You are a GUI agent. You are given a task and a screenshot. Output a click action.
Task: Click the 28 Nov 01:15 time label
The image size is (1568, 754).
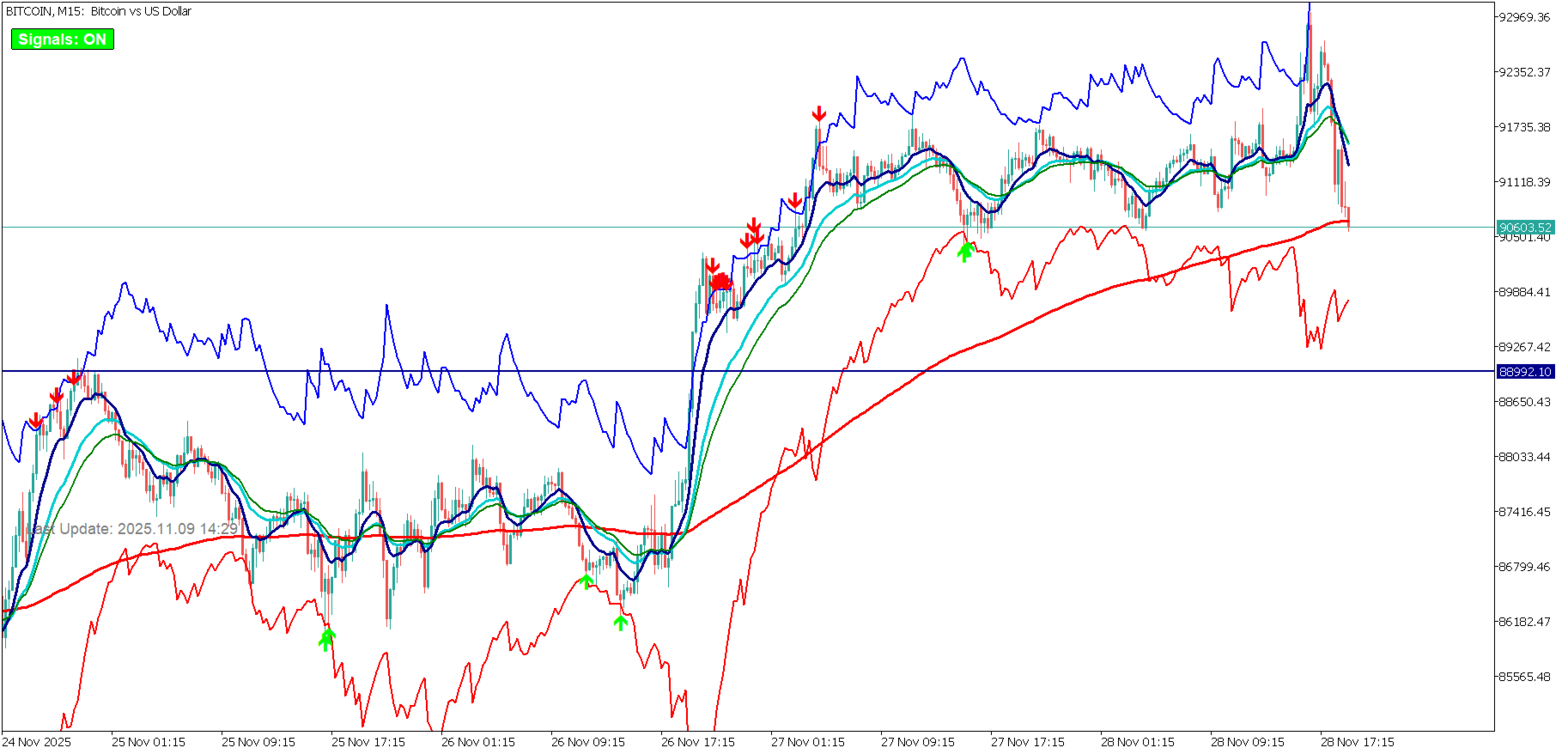coord(1138,742)
